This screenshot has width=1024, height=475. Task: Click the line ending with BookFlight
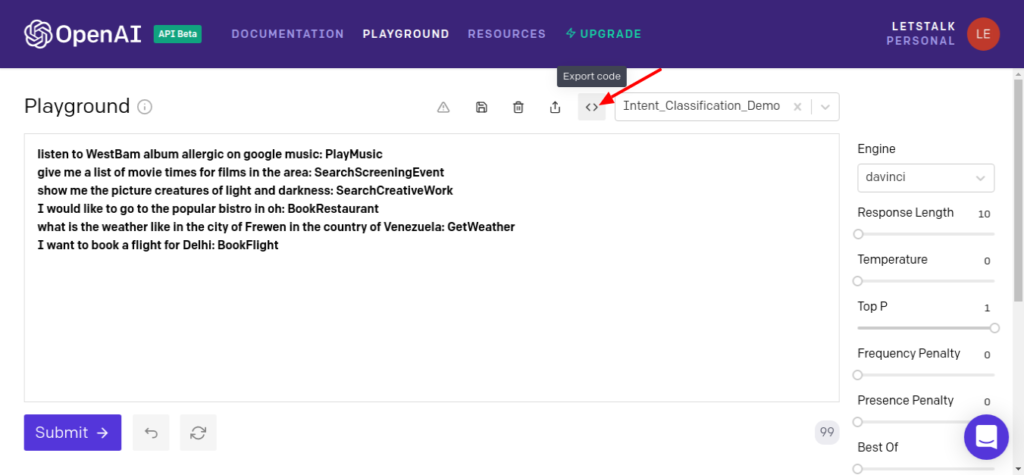click(x=158, y=246)
